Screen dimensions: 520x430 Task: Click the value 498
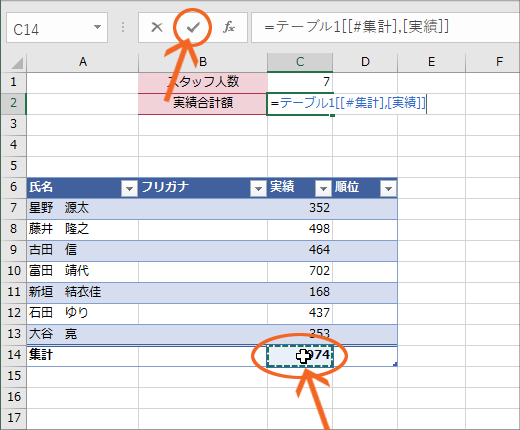click(x=319, y=229)
